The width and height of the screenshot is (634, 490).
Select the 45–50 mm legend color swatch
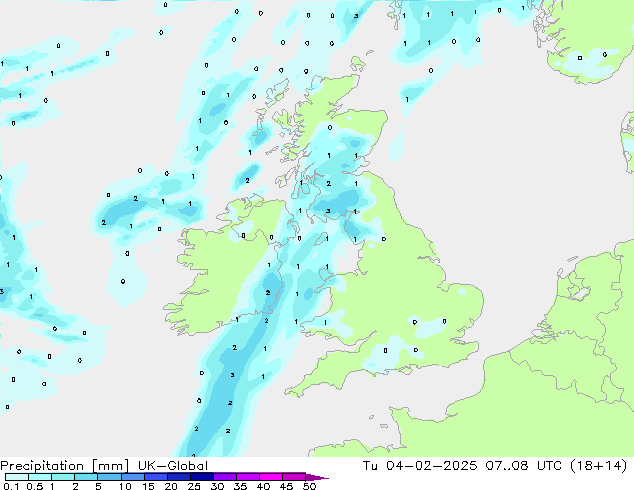click(294, 477)
